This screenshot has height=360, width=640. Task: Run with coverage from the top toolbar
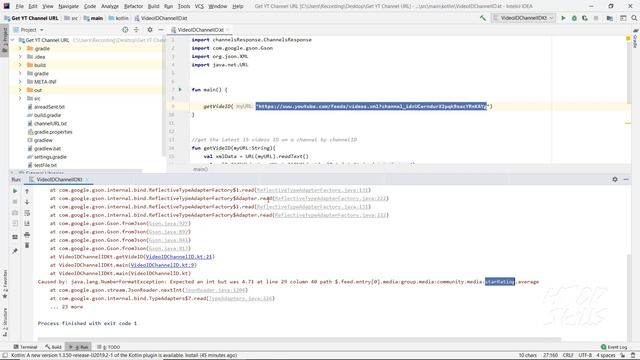[585, 18]
